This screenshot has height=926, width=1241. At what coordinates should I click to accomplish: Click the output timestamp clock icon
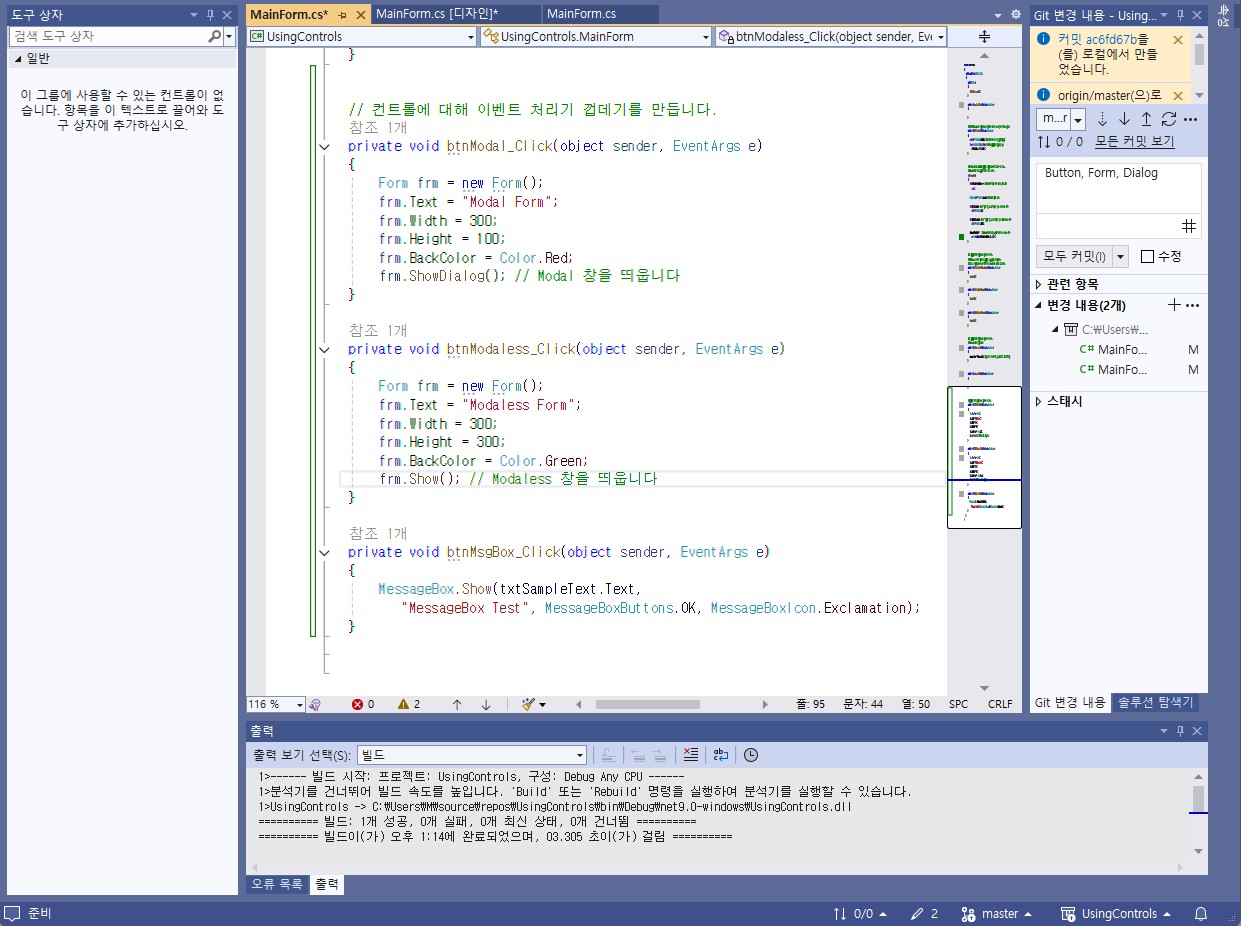pyautogui.click(x=751, y=755)
